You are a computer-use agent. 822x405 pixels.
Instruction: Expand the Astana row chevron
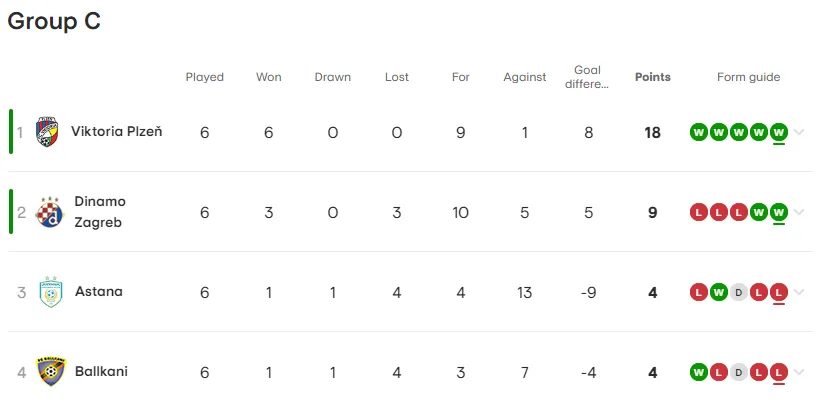pos(799,292)
